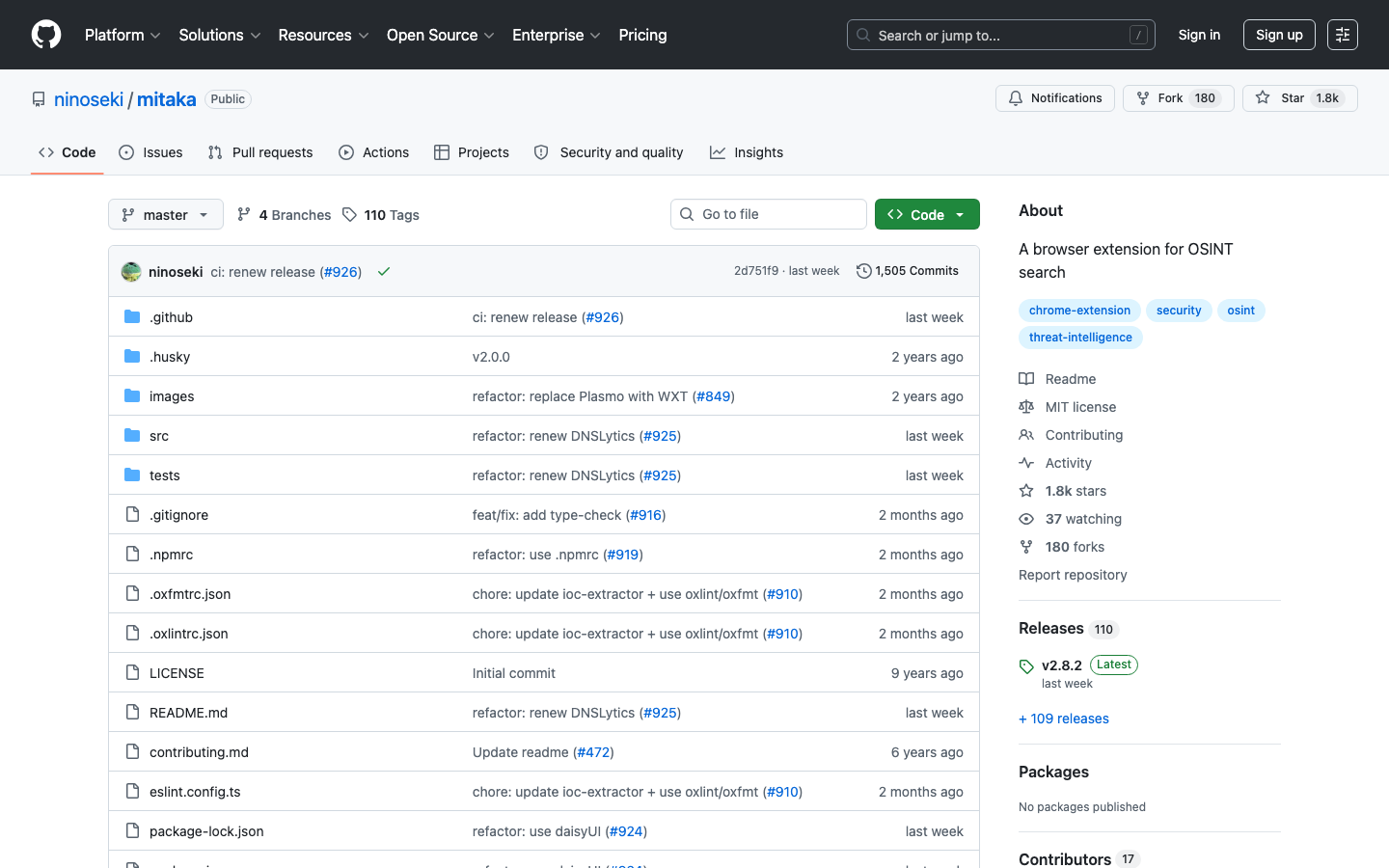Click the Sign in link
1389x868 pixels.
[1199, 35]
